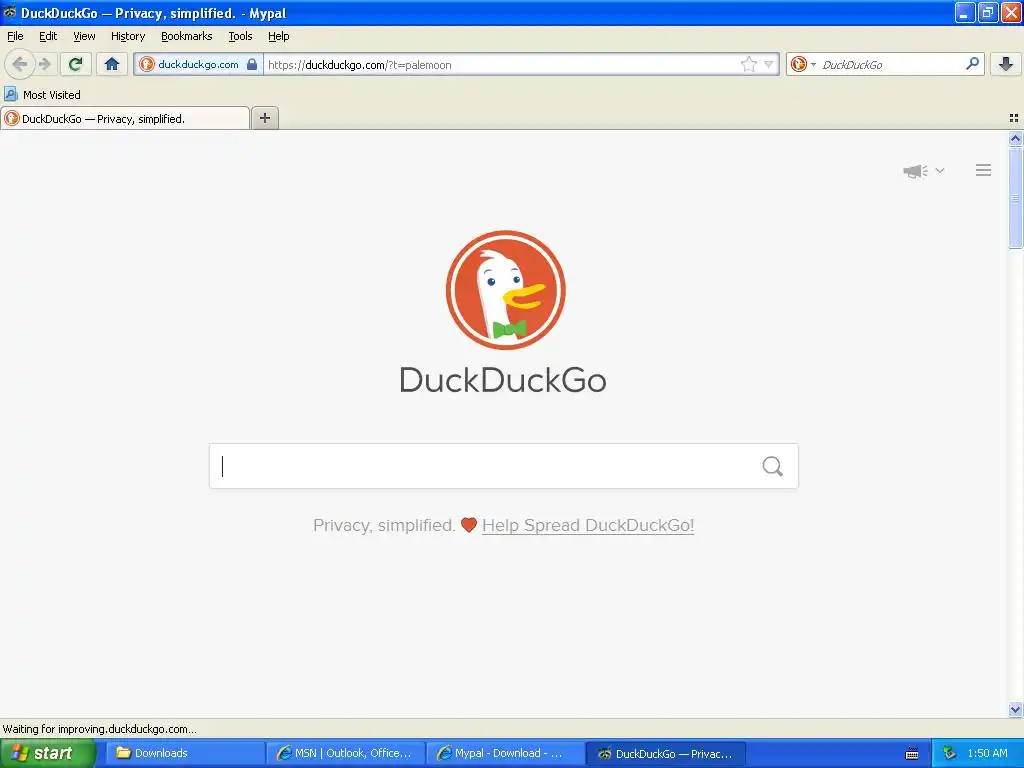Click the padlock security icon in address bar
This screenshot has height=768, width=1024.
(252, 64)
